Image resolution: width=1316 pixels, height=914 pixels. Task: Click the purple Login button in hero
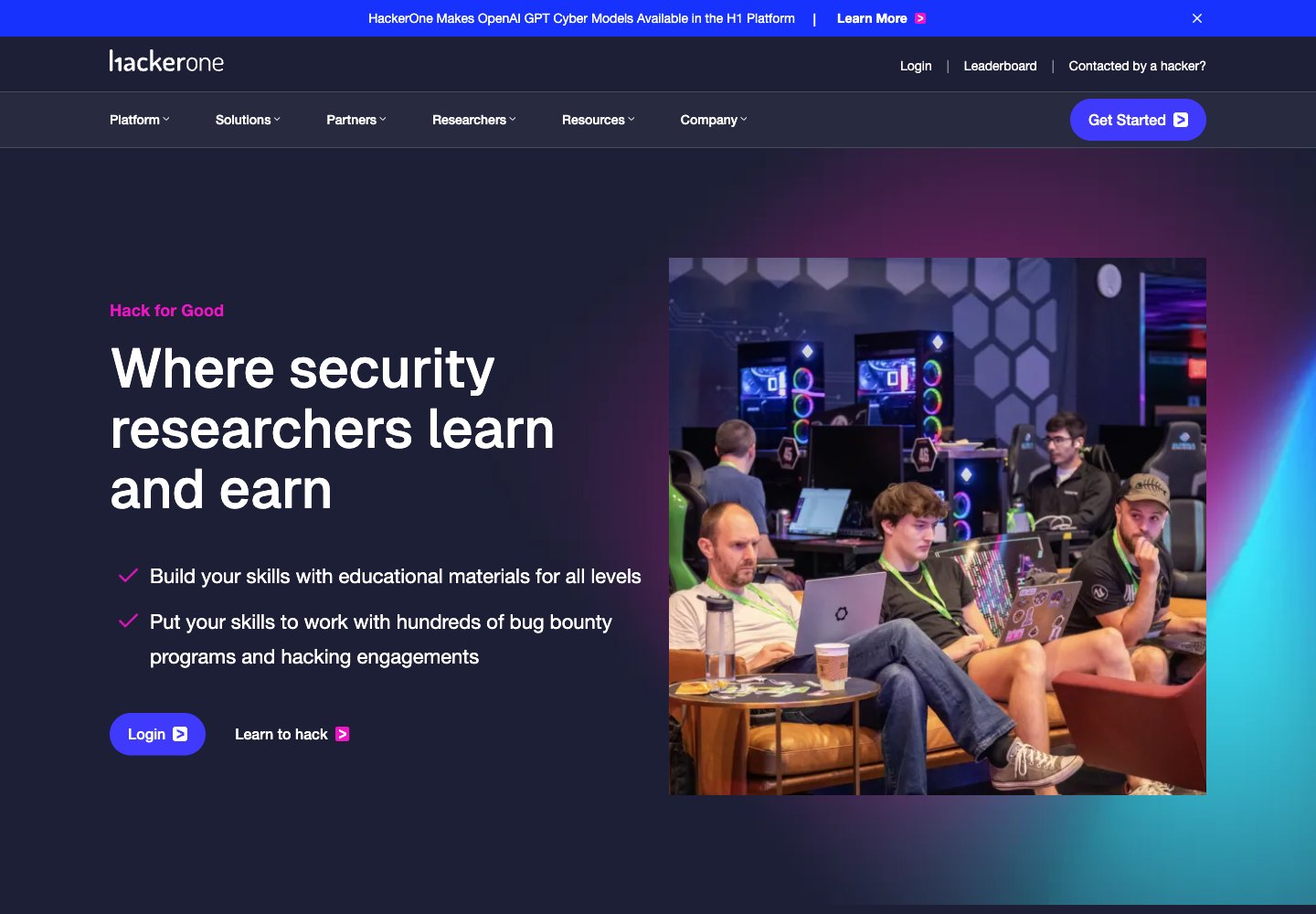click(x=157, y=734)
